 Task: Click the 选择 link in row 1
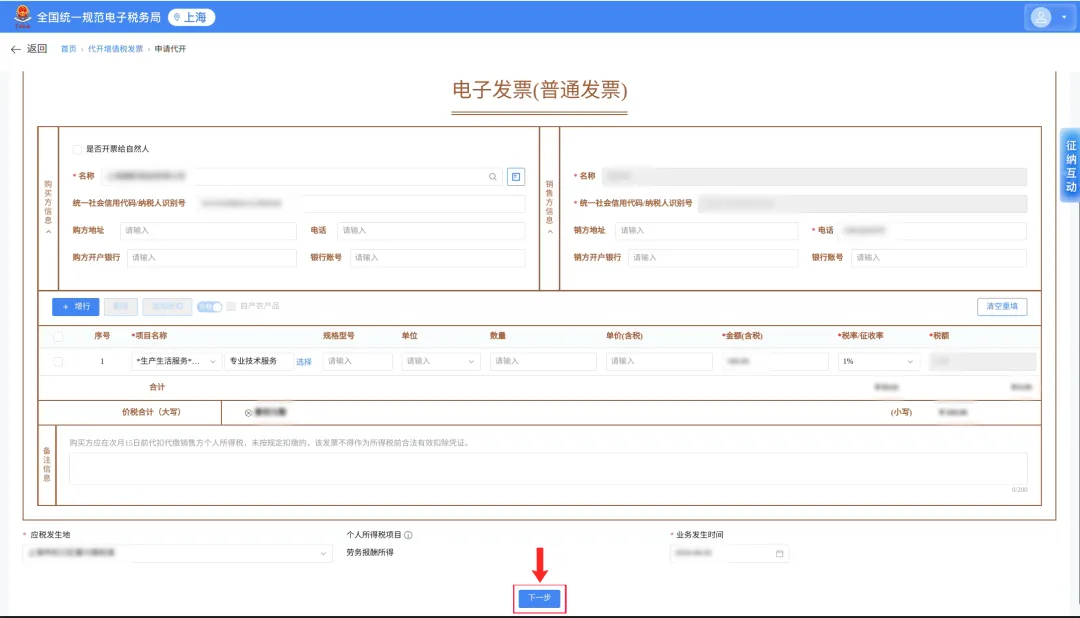coord(304,362)
